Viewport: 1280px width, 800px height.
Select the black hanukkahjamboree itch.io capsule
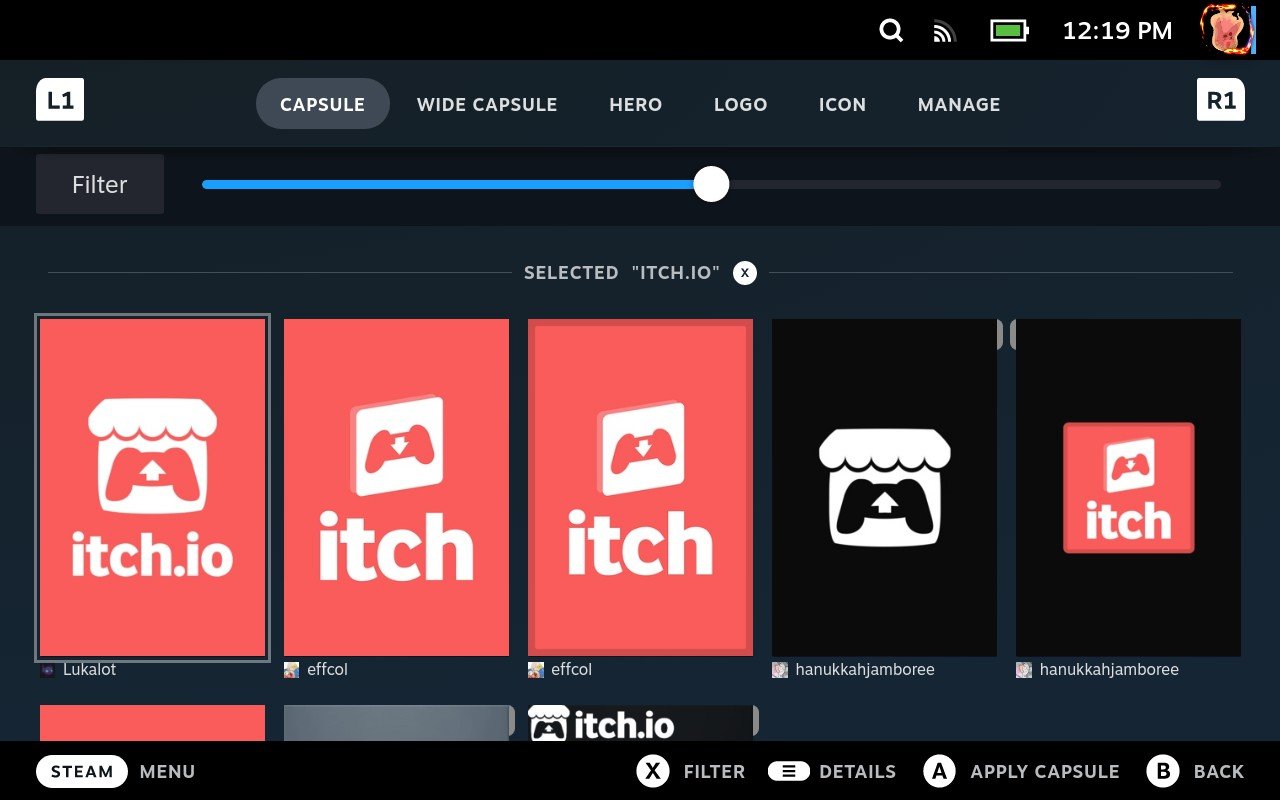pos(883,488)
